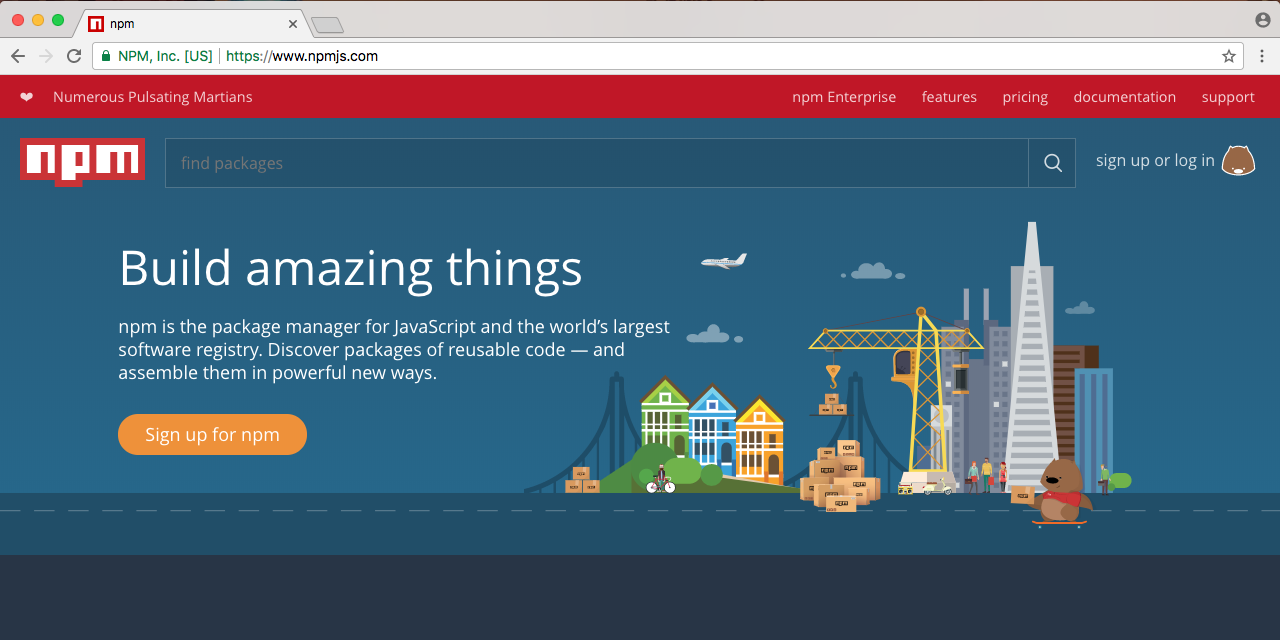1280x640 pixels.
Task: Bookmark the page with the star icon
Action: (1229, 56)
